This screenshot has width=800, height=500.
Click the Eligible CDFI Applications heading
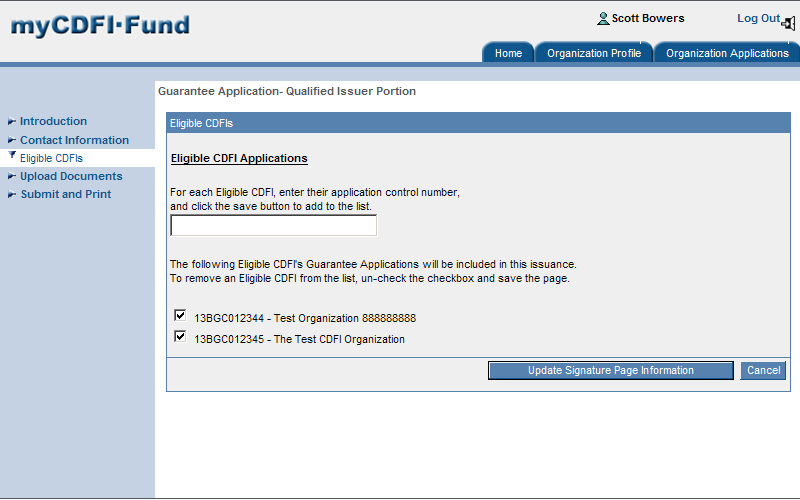pyautogui.click(x=239, y=158)
